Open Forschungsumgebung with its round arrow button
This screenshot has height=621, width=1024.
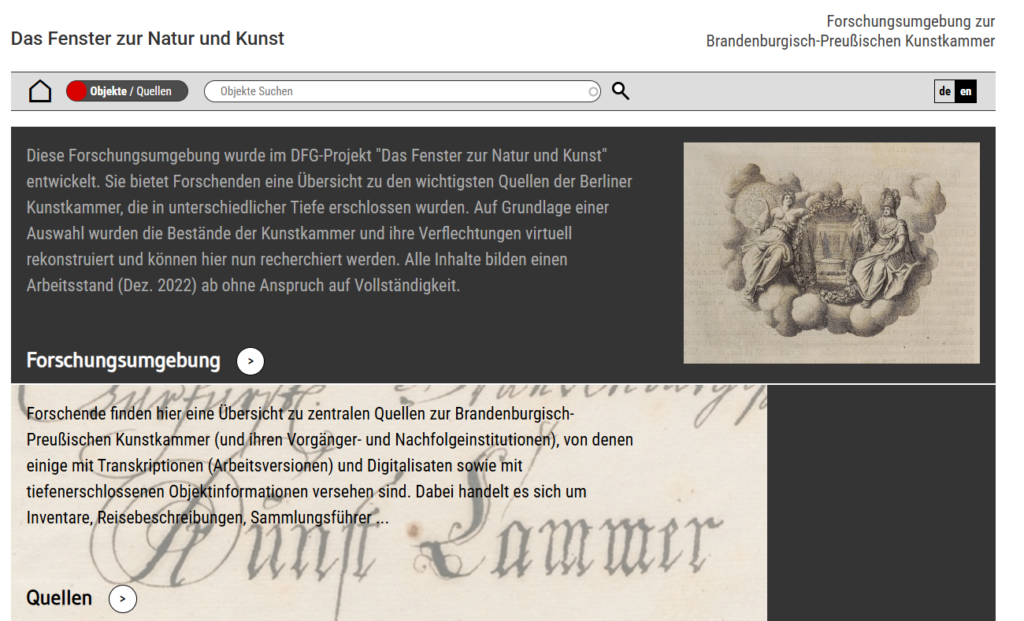(250, 361)
